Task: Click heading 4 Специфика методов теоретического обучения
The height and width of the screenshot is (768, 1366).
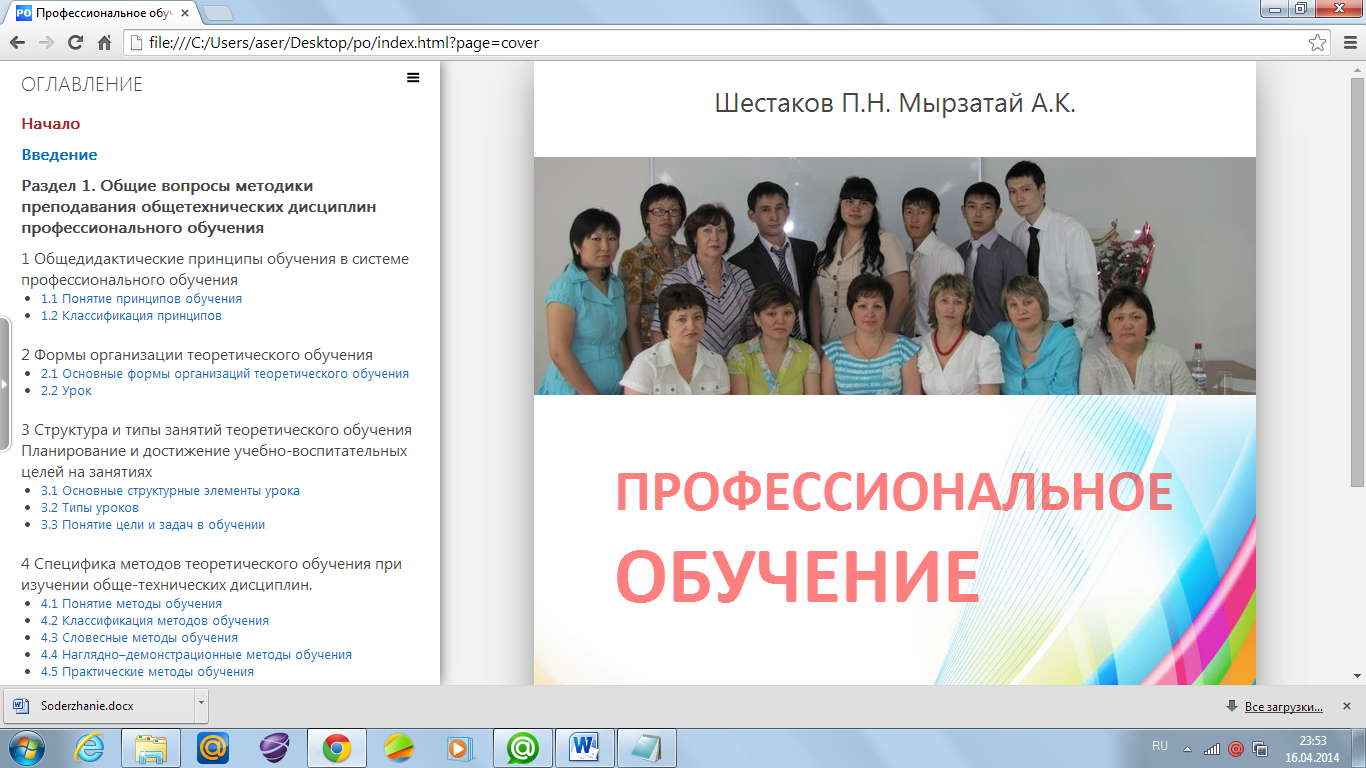Action: (211, 574)
